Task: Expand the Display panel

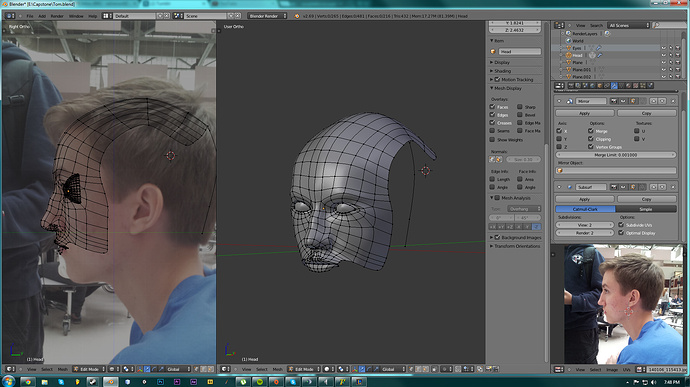Action: pyautogui.click(x=501, y=63)
